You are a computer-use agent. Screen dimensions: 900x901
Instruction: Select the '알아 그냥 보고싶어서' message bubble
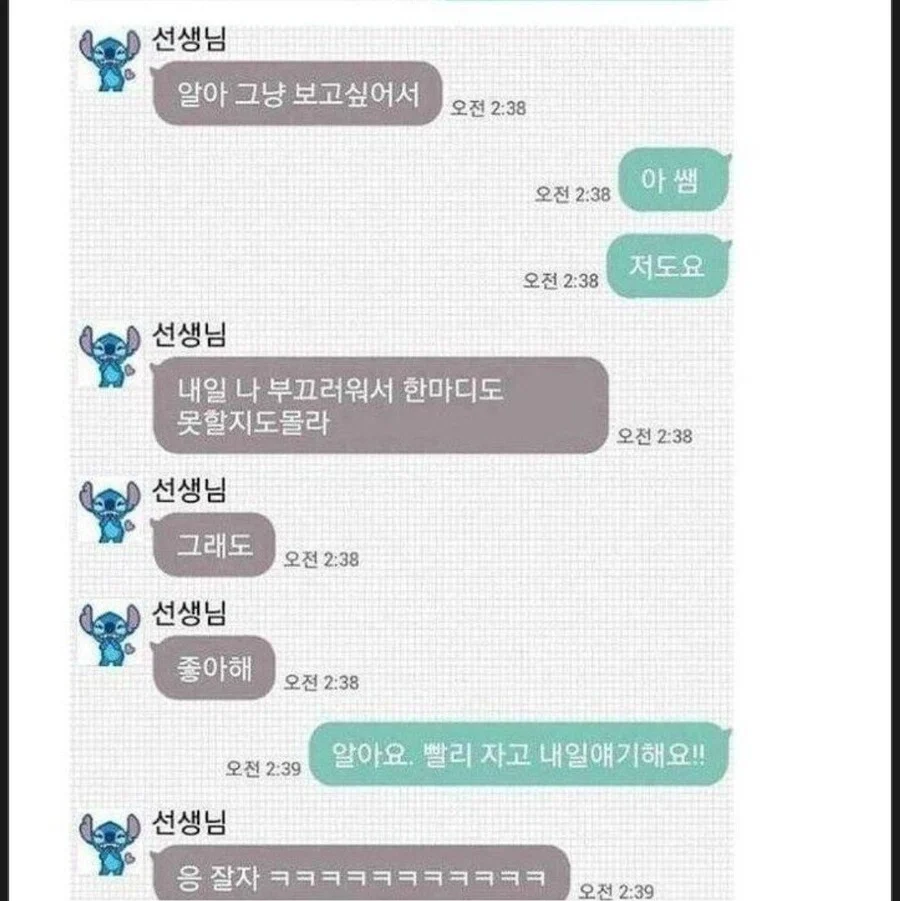pyautogui.click(x=297, y=94)
